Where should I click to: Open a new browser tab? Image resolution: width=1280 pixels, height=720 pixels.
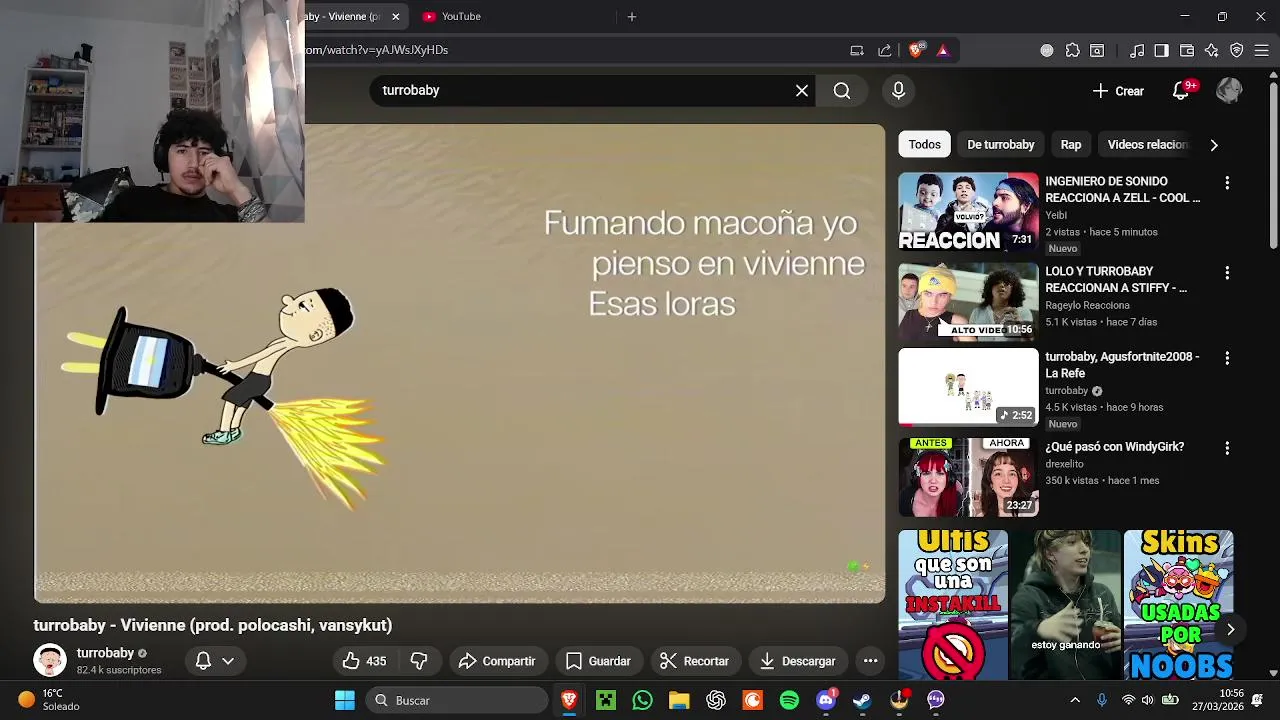(x=631, y=17)
